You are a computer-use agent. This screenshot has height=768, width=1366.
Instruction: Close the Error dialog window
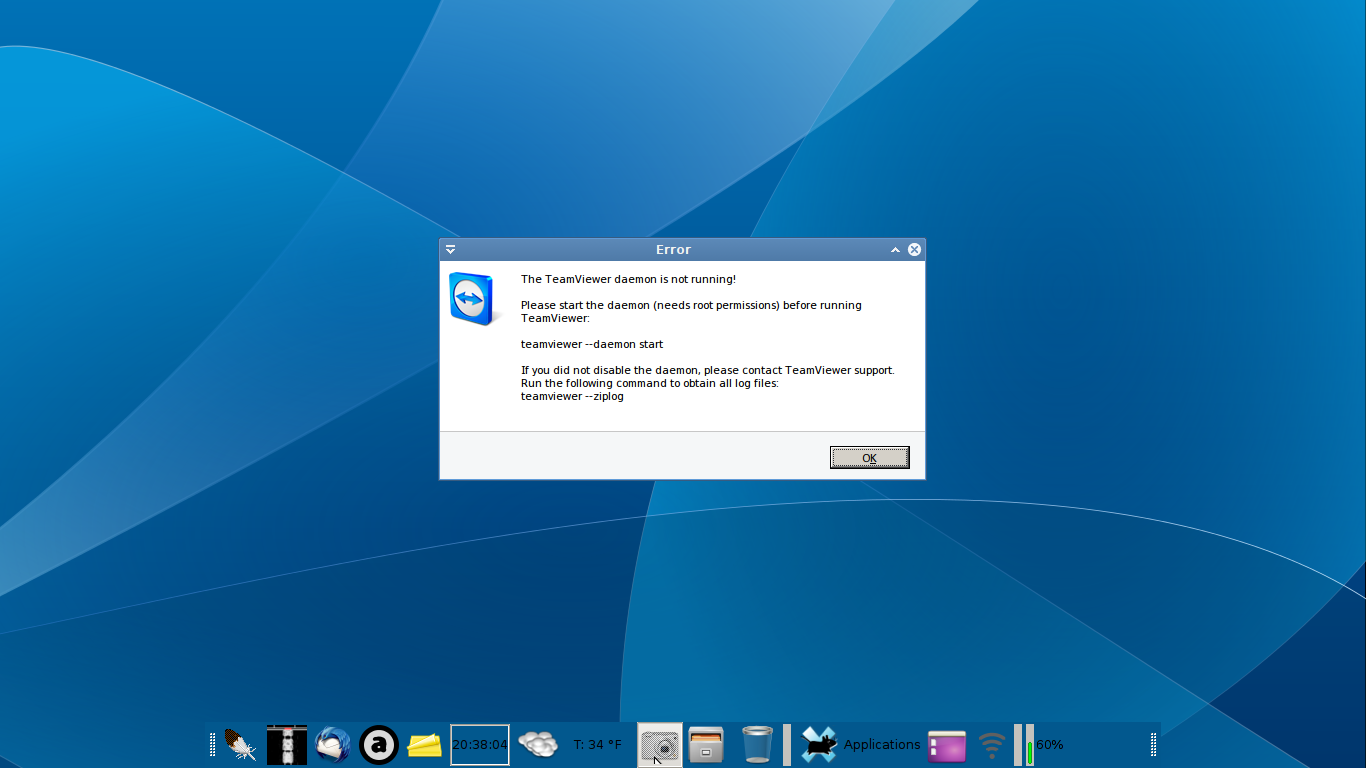click(914, 250)
